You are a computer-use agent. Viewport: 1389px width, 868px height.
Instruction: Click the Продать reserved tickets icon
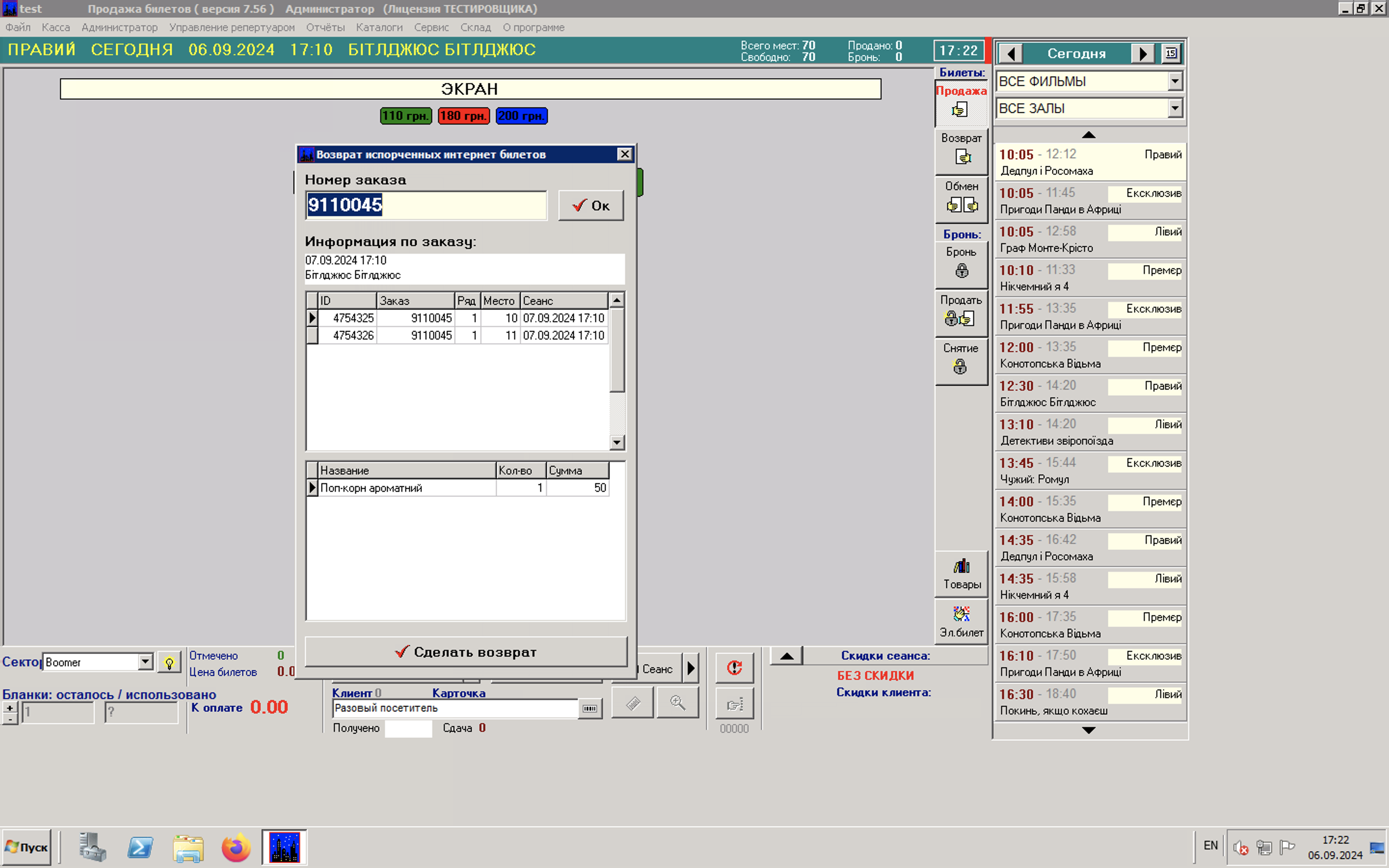[960, 318]
